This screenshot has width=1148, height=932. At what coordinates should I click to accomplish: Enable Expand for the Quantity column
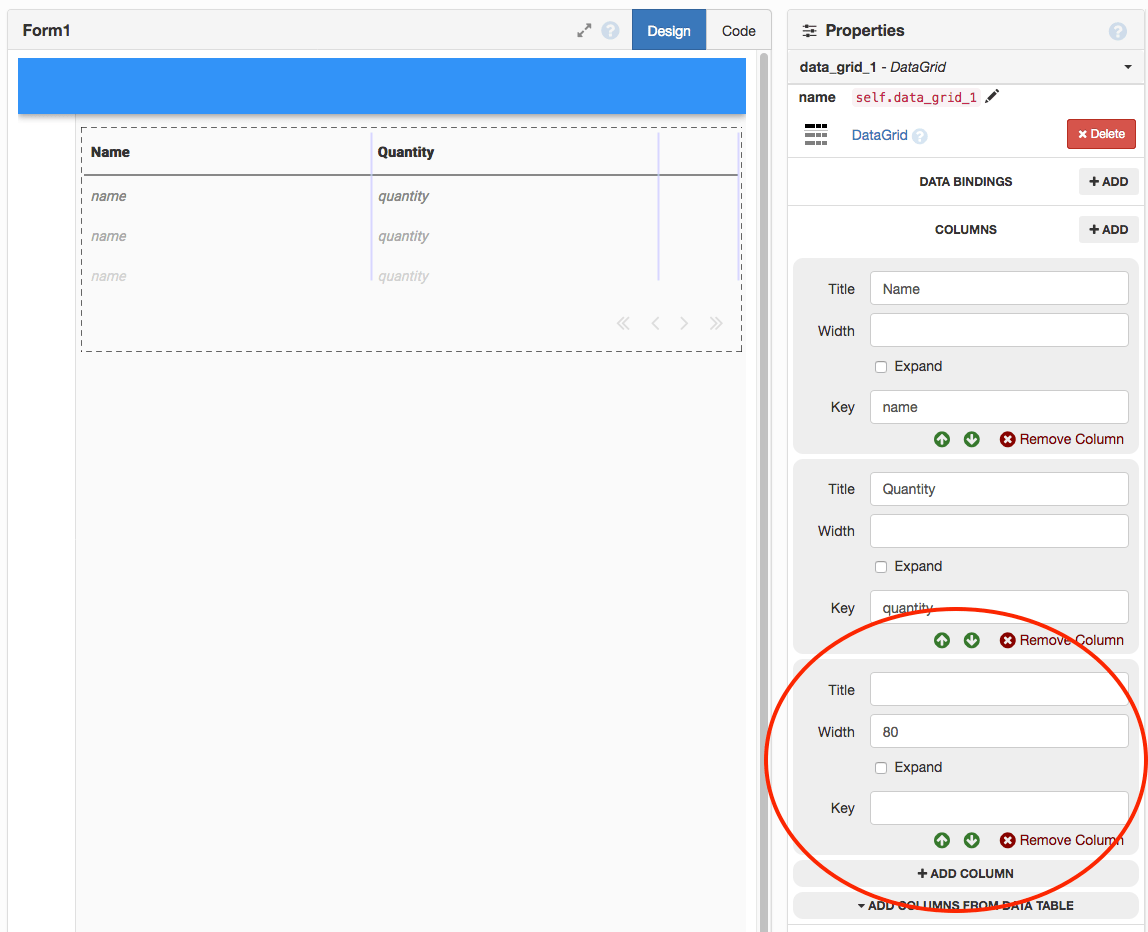pyautogui.click(x=881, y=567)
